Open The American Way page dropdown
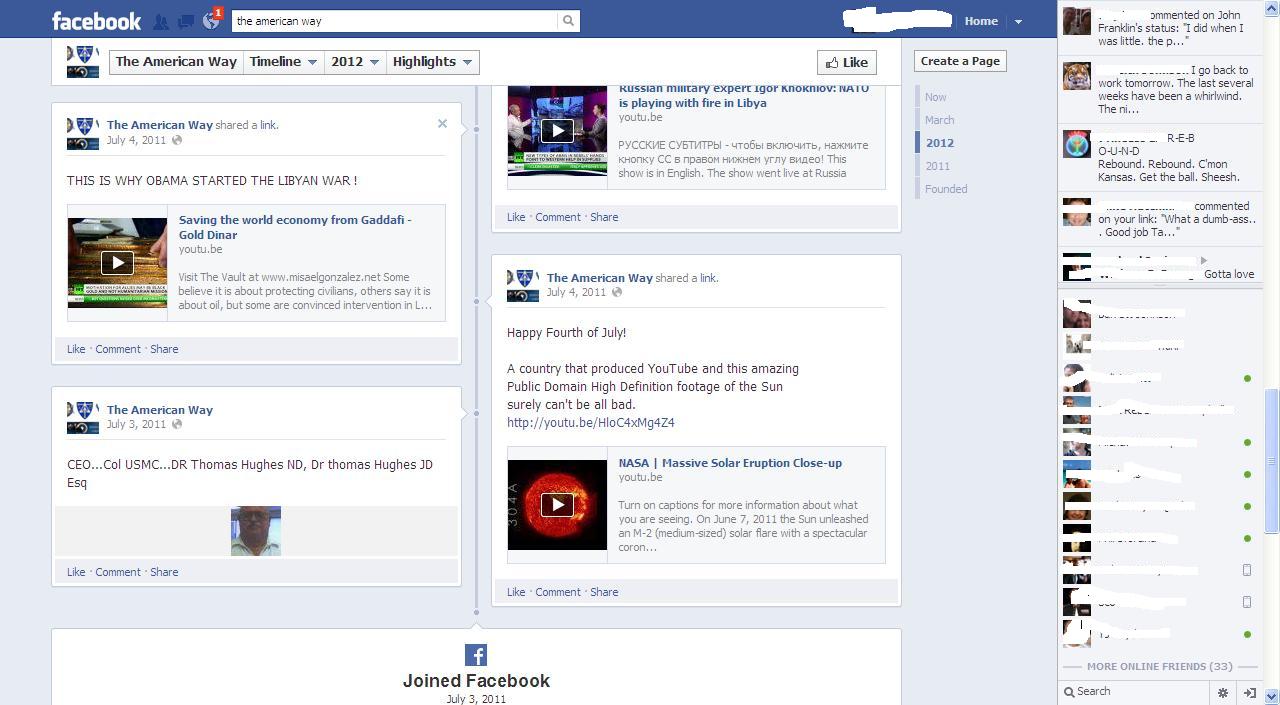The image size is (1280, 705). [176, 62]
